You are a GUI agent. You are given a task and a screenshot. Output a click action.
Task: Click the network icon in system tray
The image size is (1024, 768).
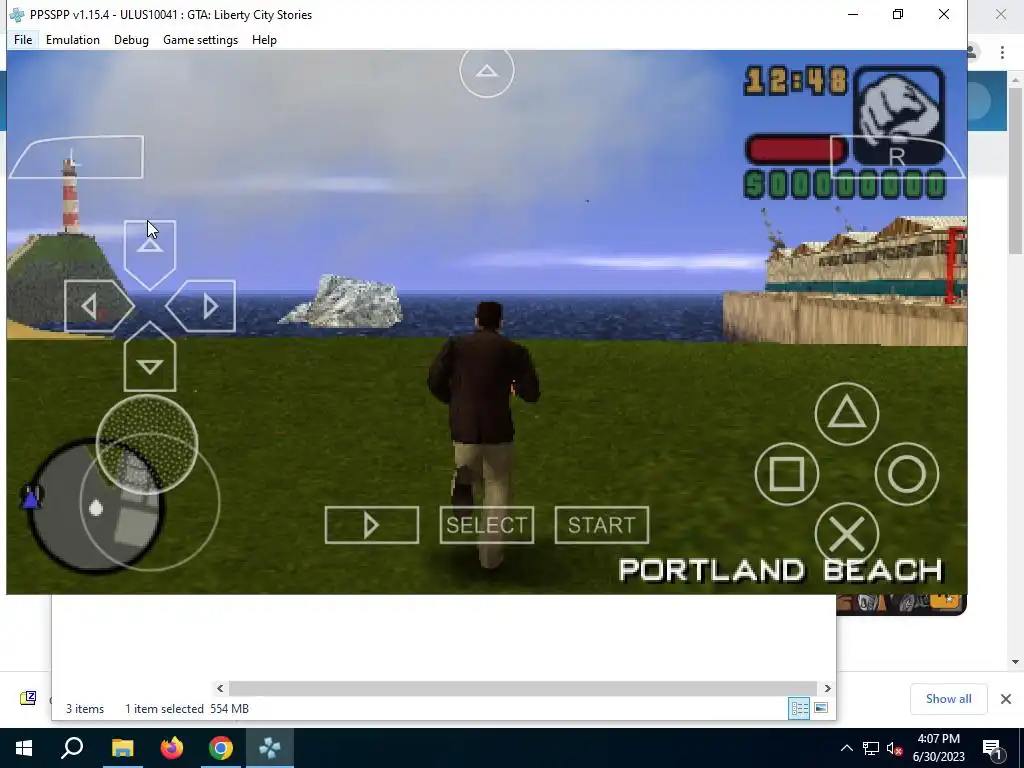tap(871, 748)
